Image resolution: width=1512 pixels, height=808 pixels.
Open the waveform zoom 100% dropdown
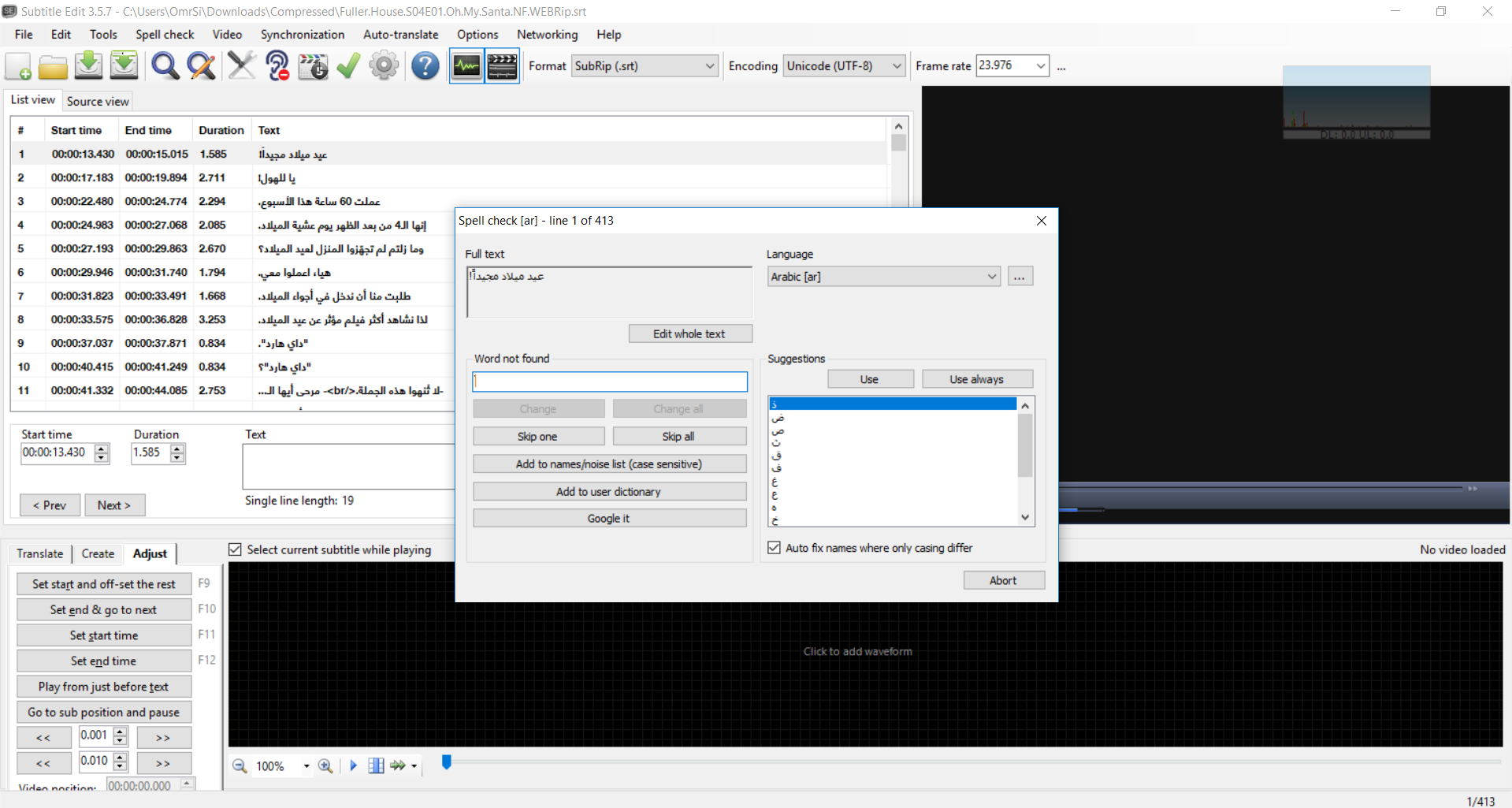tap(306, 766)
